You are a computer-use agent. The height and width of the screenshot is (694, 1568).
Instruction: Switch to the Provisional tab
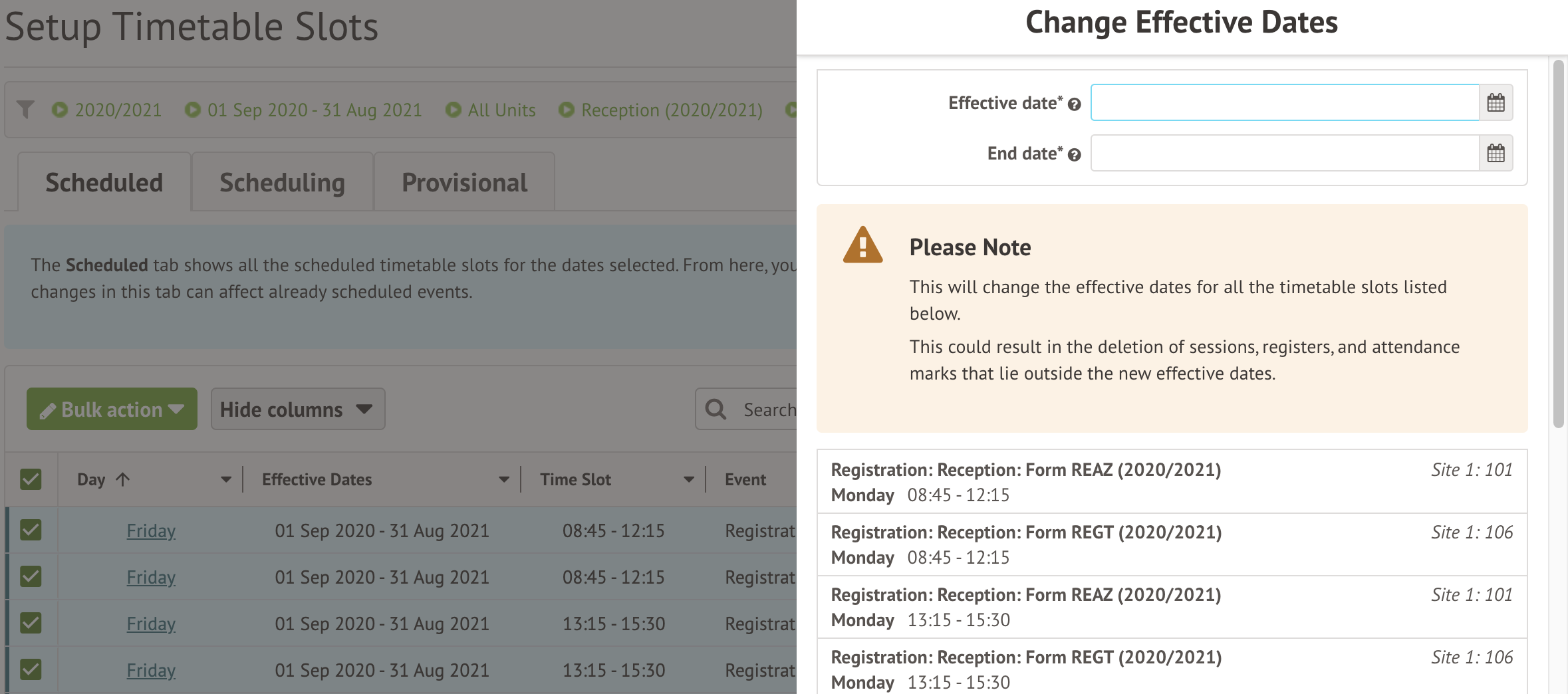[x=464, y=183]
